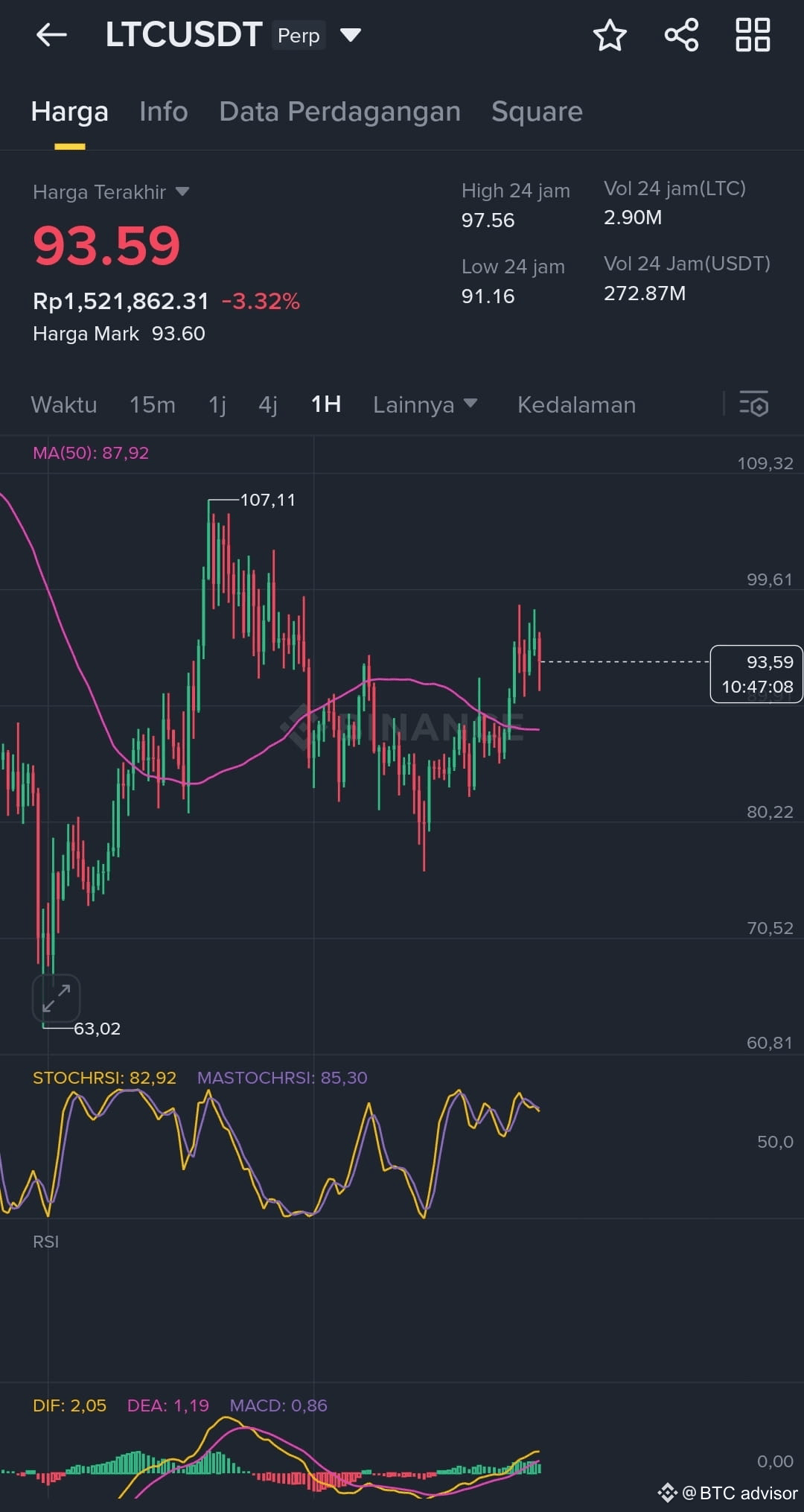
Task: Tap the 70,52 price axis label
Action: [x=770, y=928]
